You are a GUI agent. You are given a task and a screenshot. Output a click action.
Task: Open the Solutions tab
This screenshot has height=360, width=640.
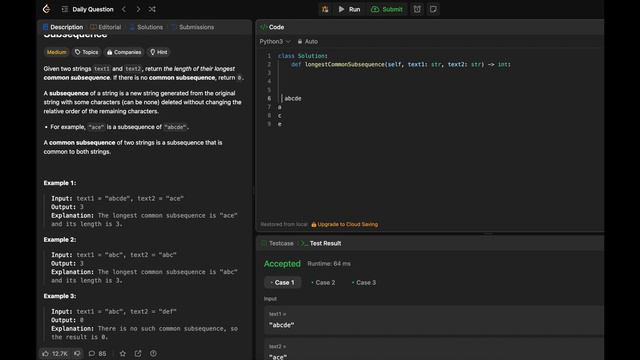click(146, 27)
